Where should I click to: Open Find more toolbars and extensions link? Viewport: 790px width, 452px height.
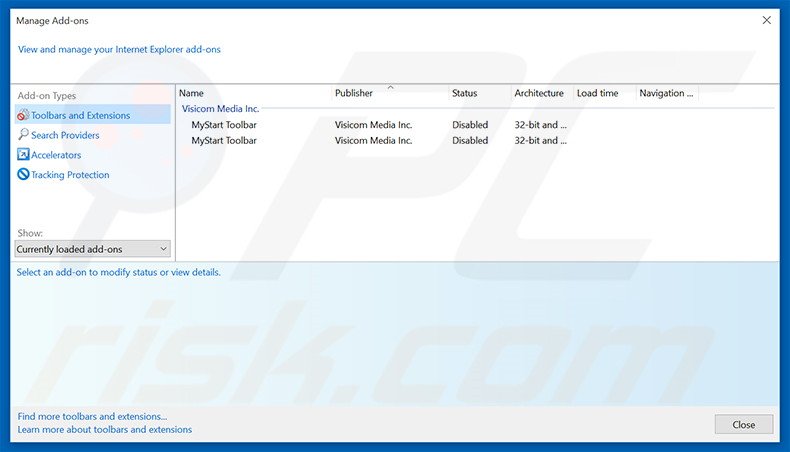[92, 417]
